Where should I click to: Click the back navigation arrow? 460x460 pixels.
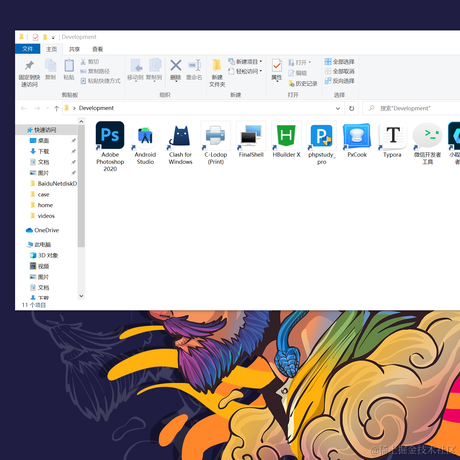point(24,108)
